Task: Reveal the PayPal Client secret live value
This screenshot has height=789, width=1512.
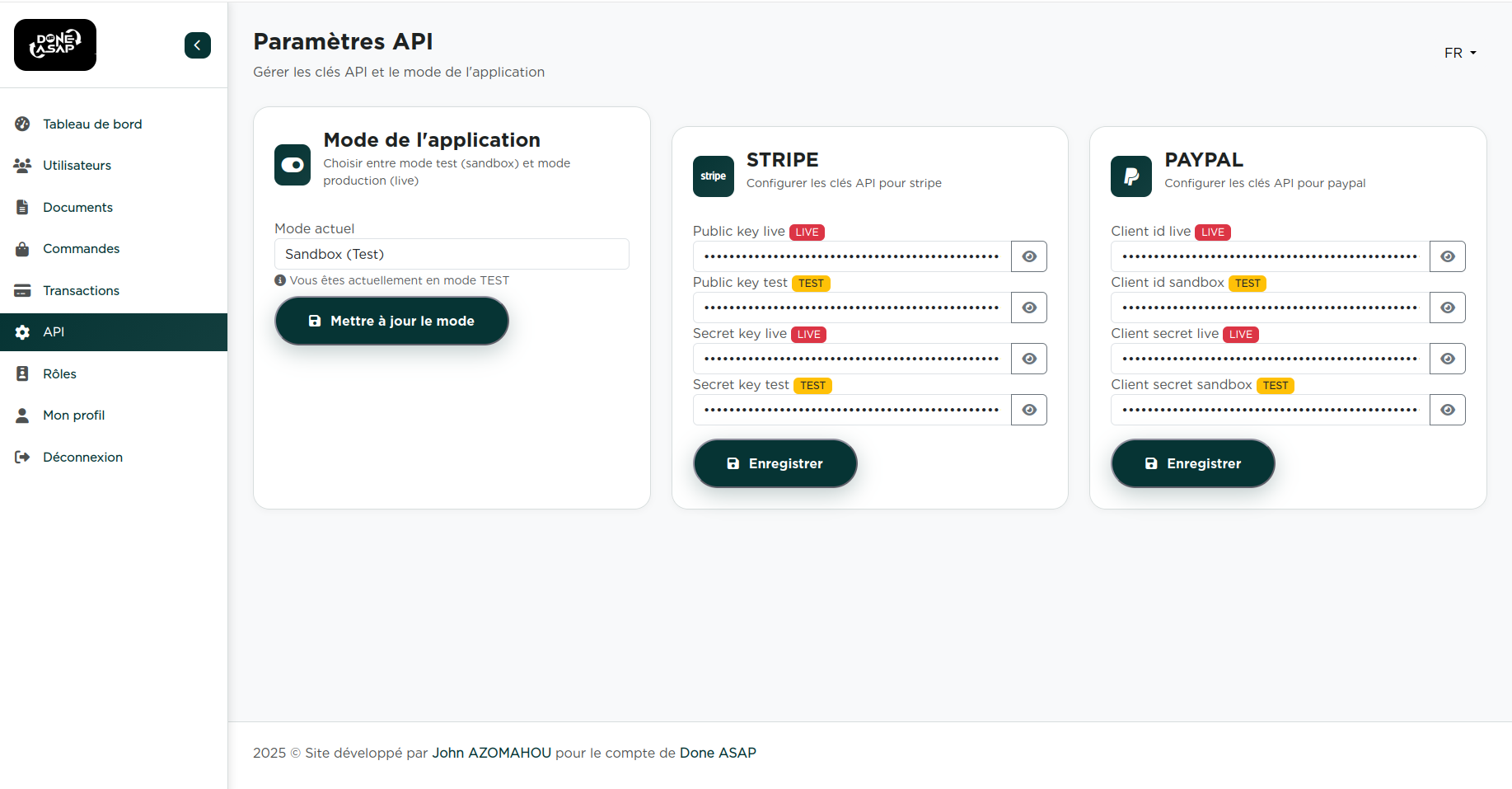Action: [x=1447, y=359]
